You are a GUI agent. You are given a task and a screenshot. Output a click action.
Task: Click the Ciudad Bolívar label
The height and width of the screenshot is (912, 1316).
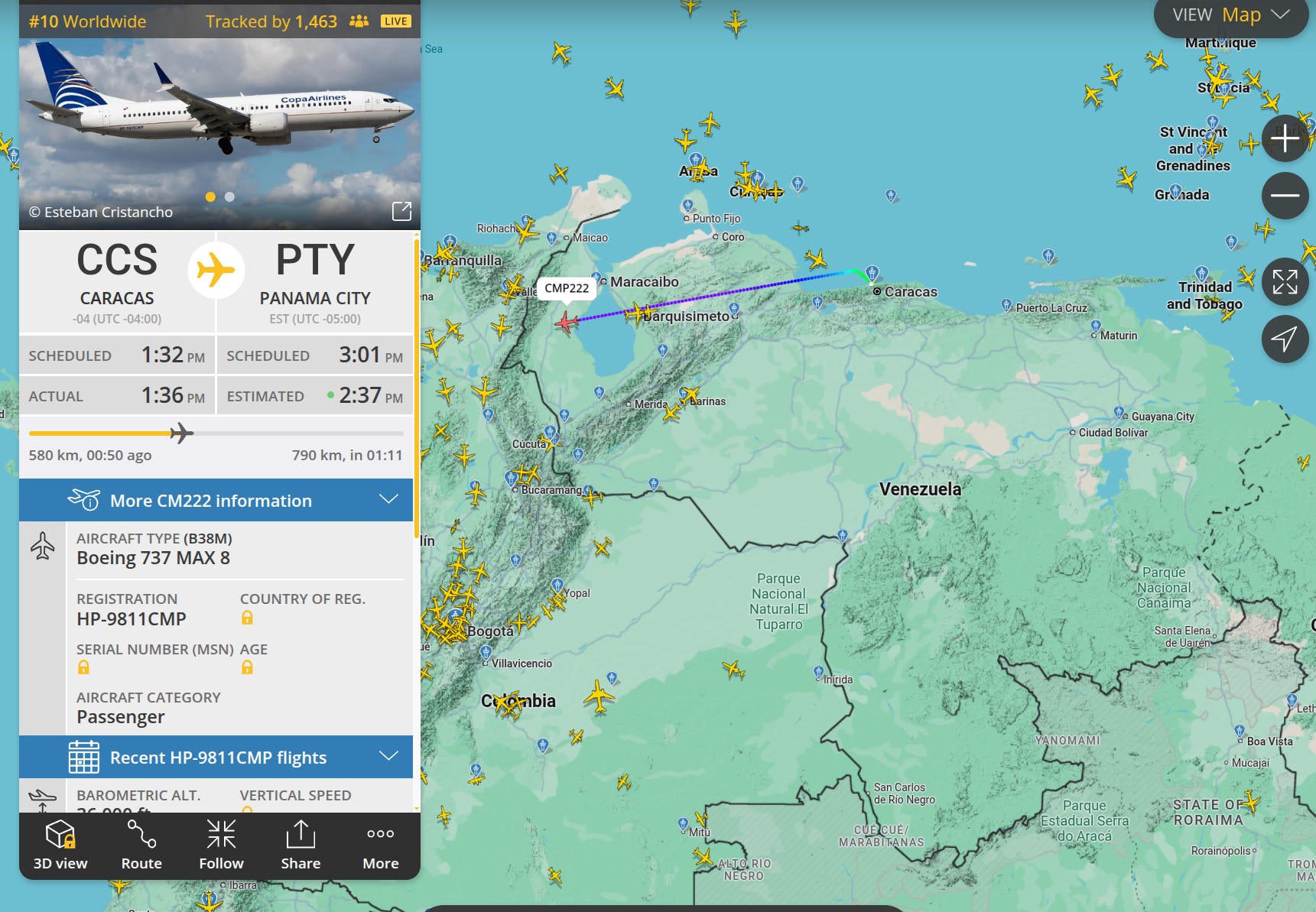1113,433
